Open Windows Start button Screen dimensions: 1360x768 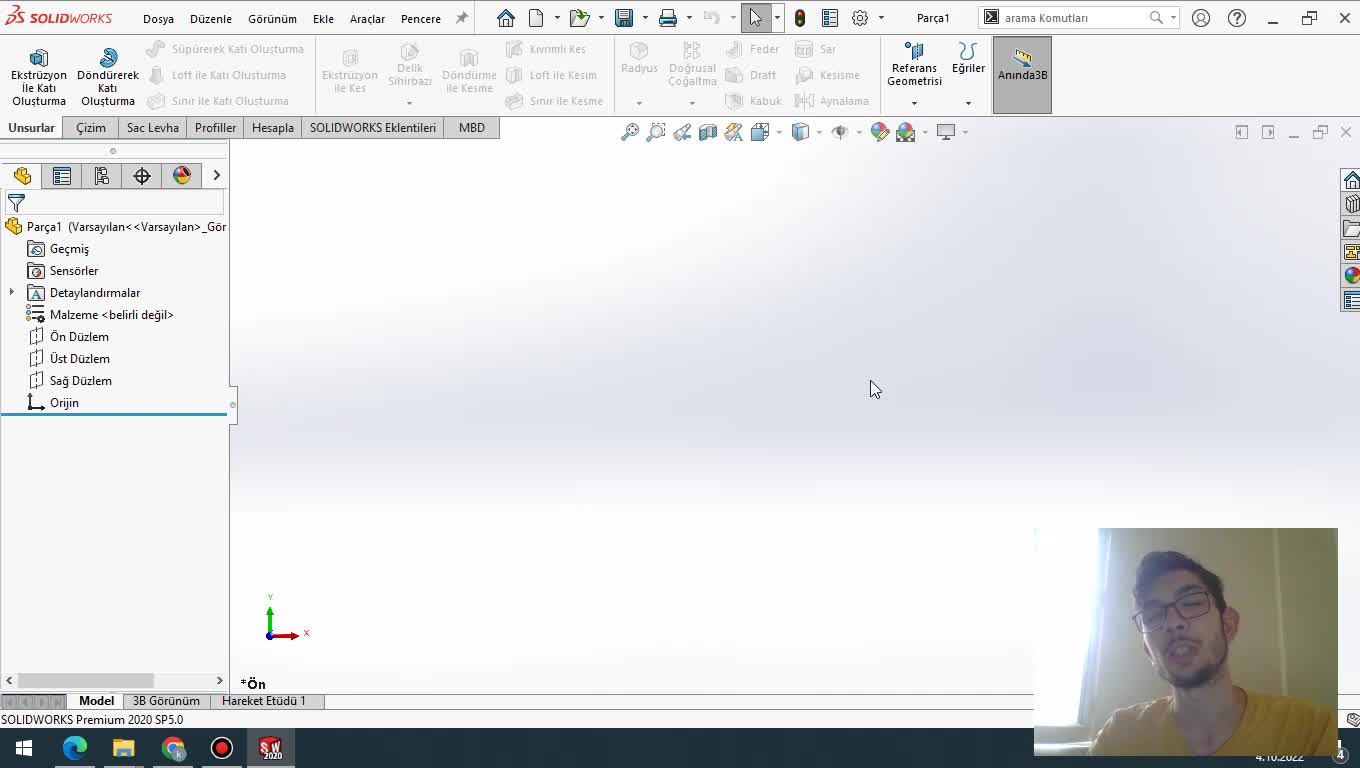[x=24, y=748]
